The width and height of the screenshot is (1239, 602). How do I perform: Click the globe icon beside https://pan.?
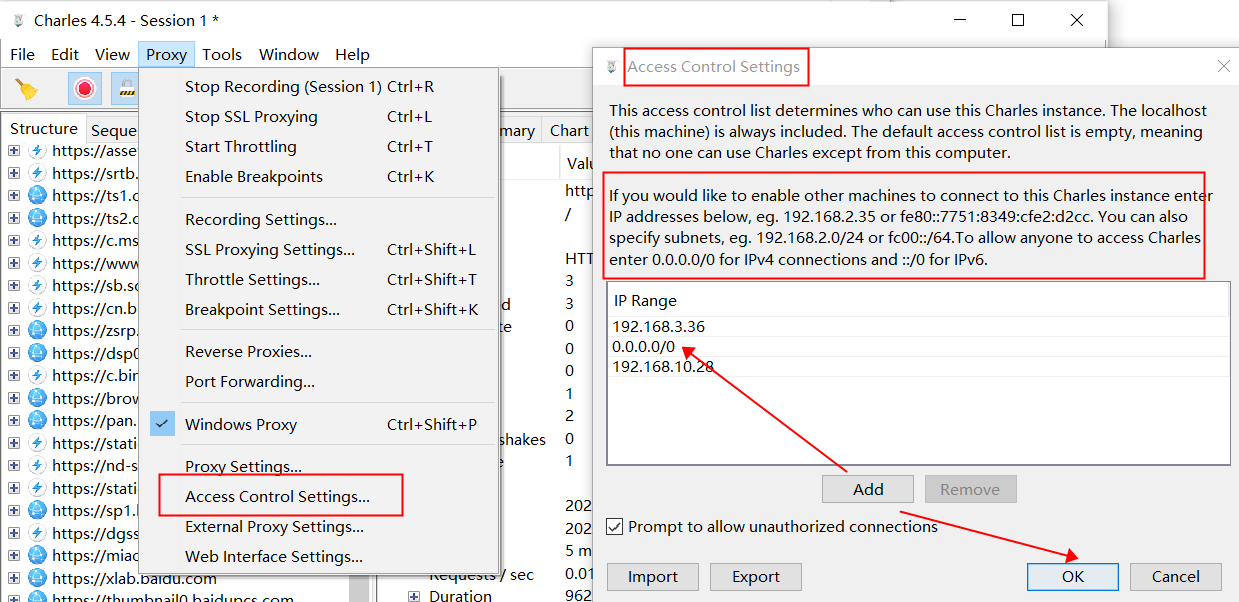click(38, 420)
